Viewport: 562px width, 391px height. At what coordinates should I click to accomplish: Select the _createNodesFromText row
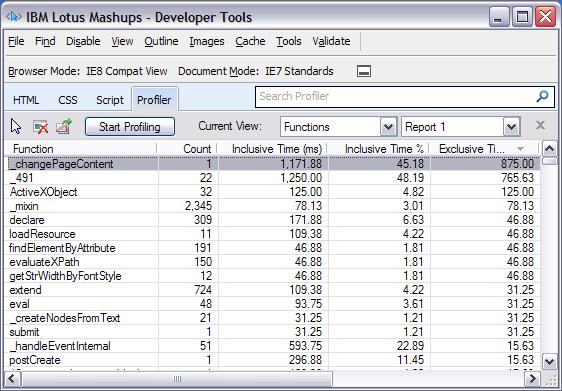pyautogui.click(x=273, y=318)
